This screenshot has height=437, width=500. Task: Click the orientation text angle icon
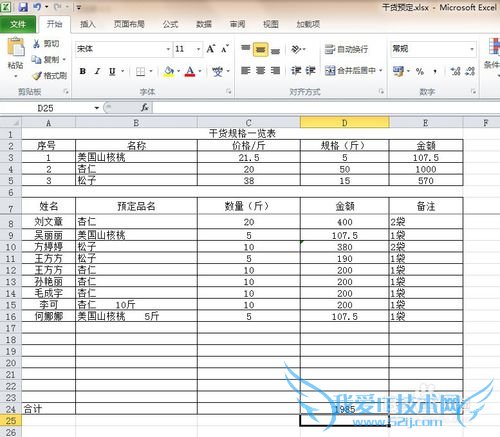(296, 49)
